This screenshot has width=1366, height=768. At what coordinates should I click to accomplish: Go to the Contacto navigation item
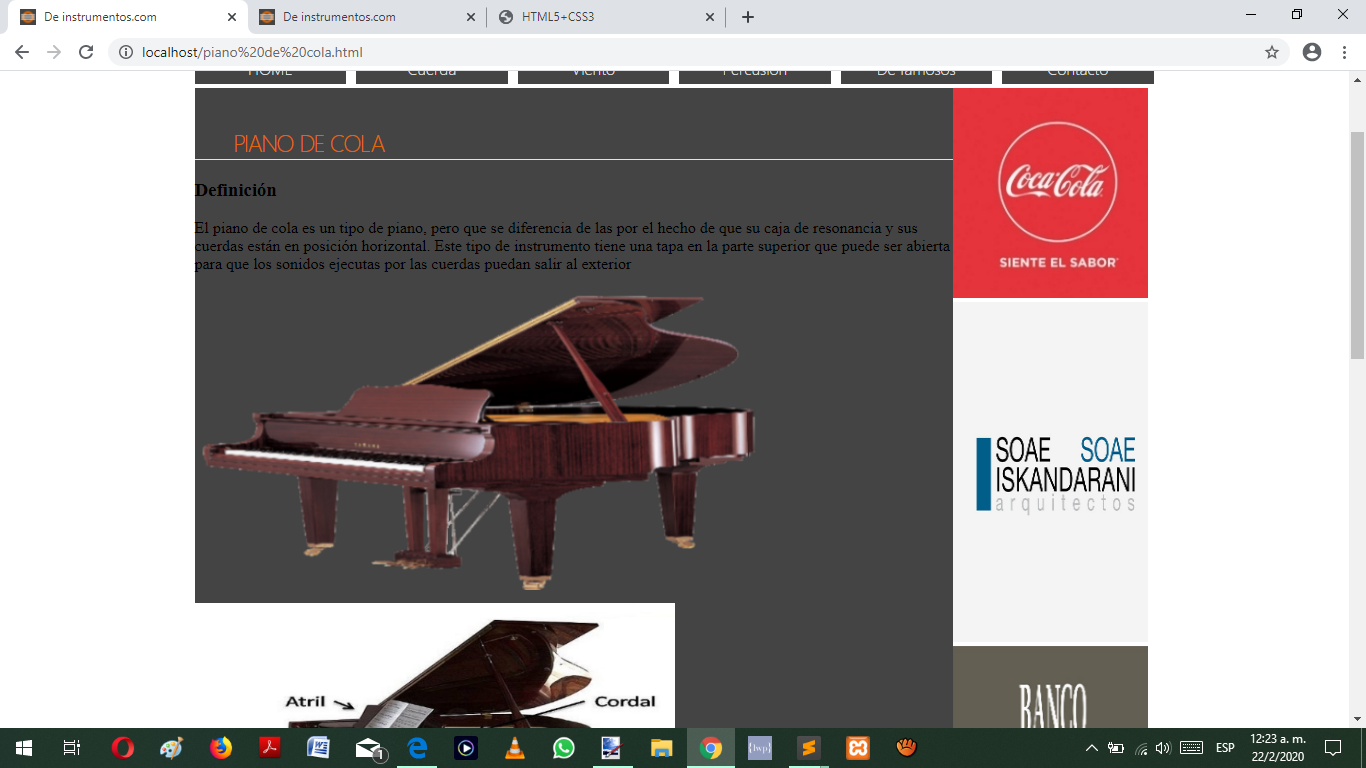(1078, 76)
